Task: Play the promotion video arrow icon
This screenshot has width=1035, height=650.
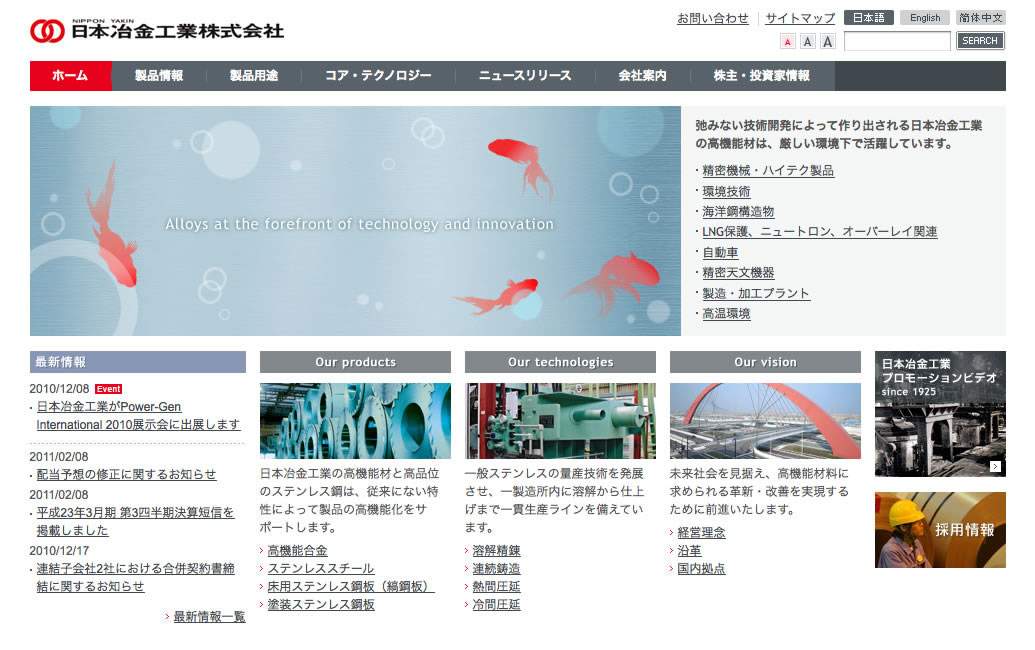Action: [x=995, y=467]
